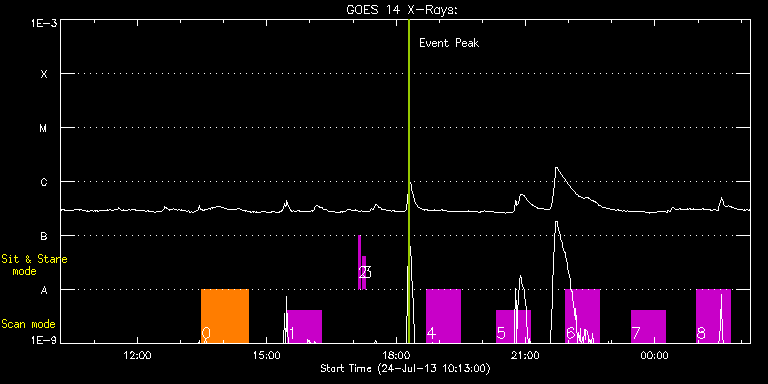
Task: Select magenta scan block labeled 6
Action: [582, 316]
